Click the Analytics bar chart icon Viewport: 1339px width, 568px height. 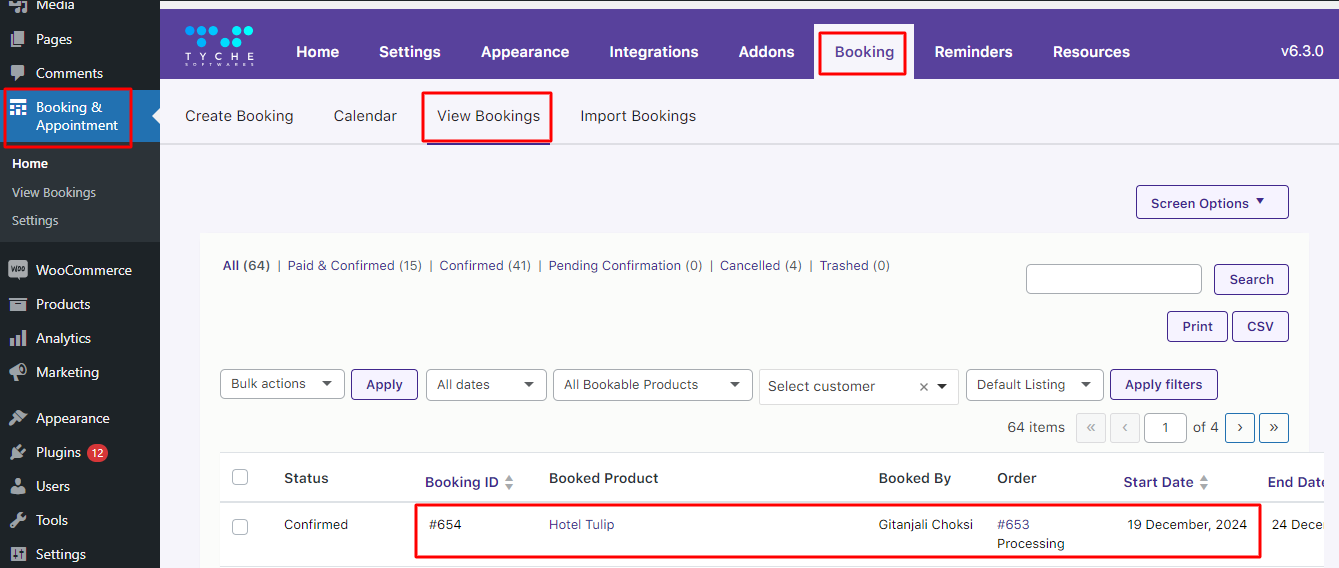tap(18, 338)
